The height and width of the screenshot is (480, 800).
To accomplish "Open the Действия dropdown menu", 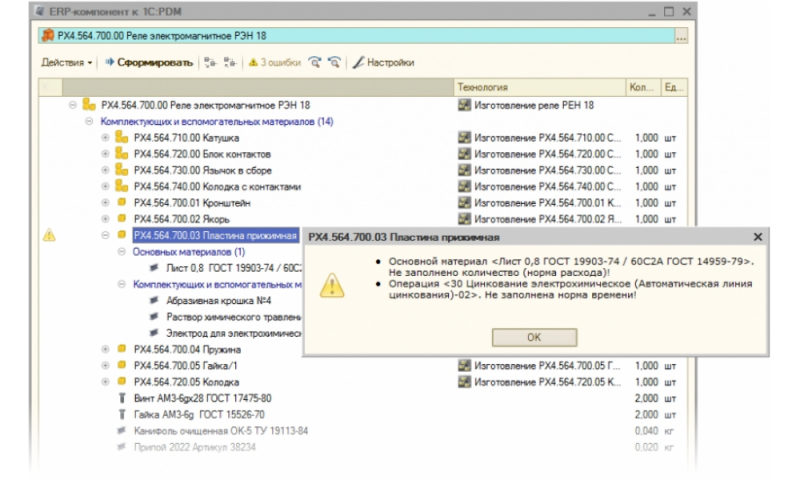I will (67, 62).
